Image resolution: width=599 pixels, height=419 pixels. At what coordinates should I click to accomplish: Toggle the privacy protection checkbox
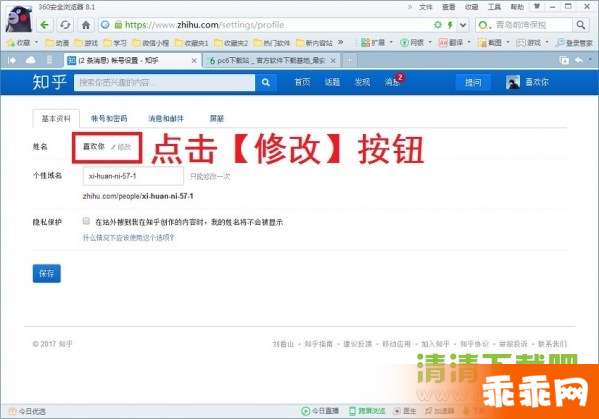[86, 221]
